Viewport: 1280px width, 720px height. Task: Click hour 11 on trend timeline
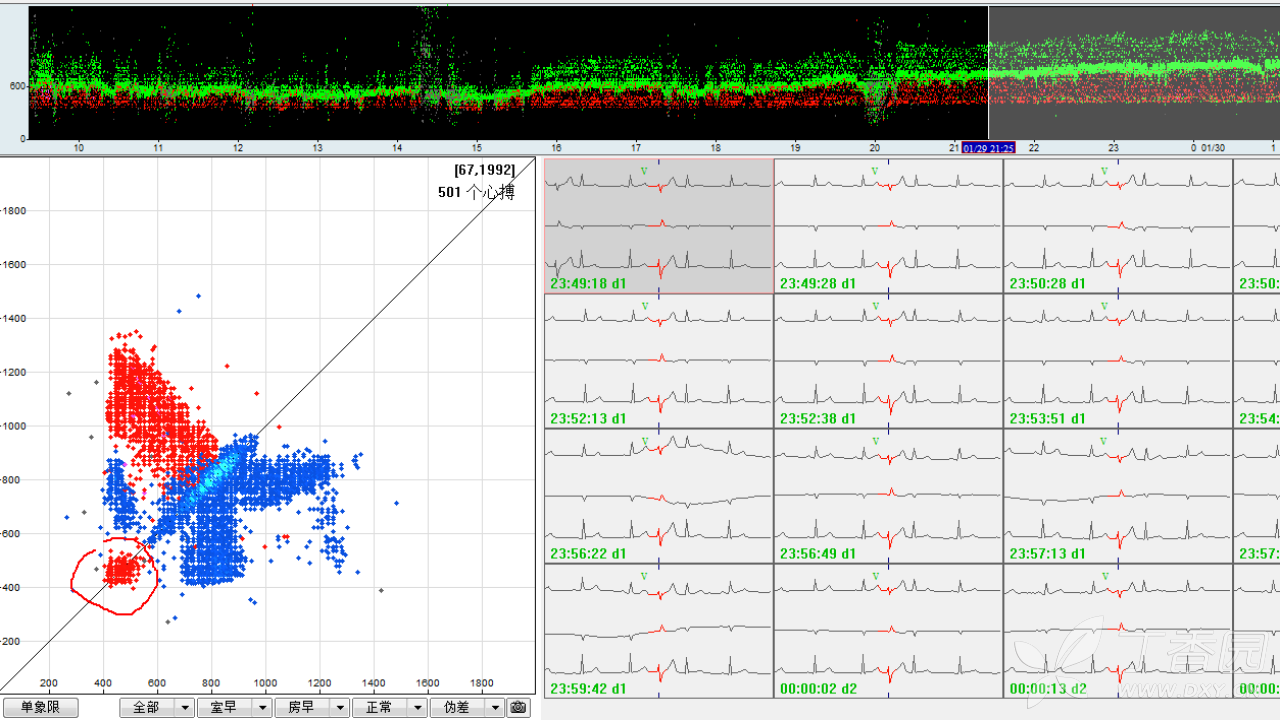point(158,148)
